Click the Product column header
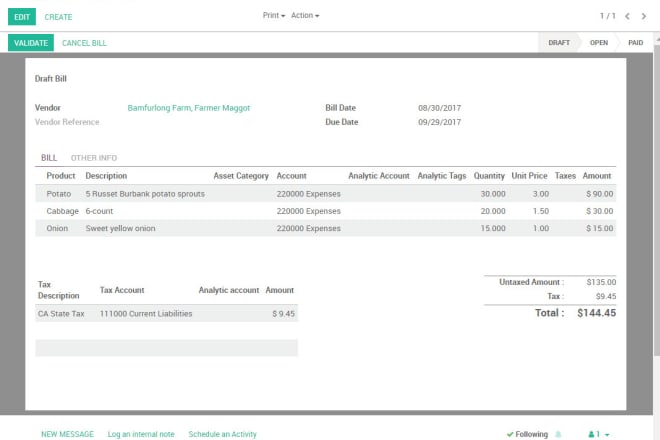660x440 pixels. tap(61, 176)
